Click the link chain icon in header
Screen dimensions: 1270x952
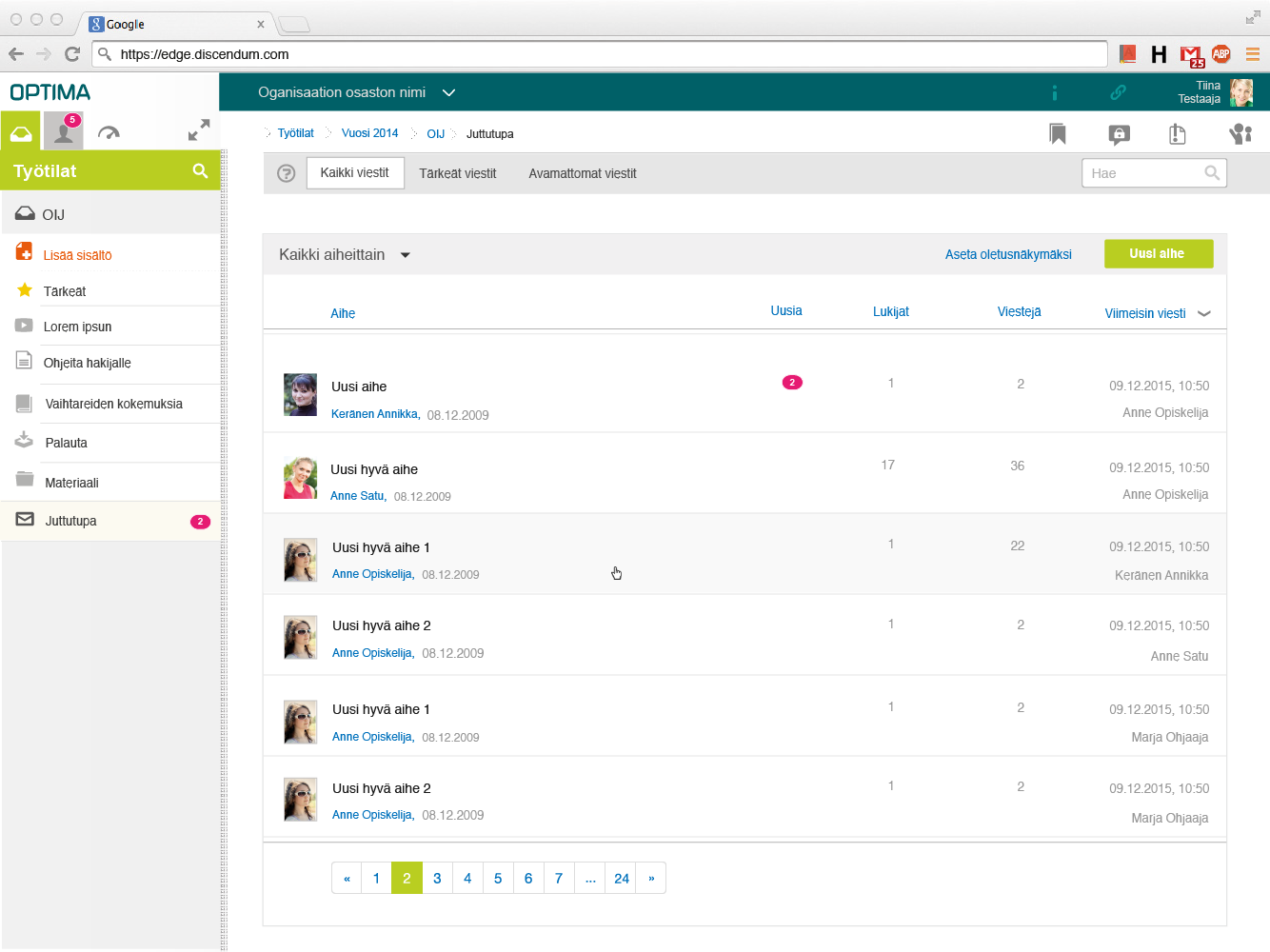(x=1118, y=92)
